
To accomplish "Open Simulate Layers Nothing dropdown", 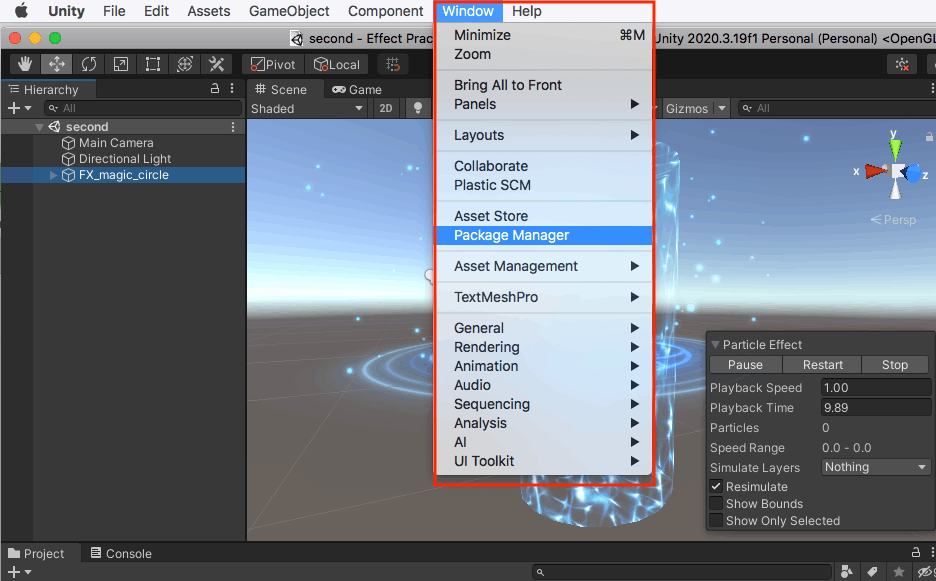I will click(x=875, y=467).
